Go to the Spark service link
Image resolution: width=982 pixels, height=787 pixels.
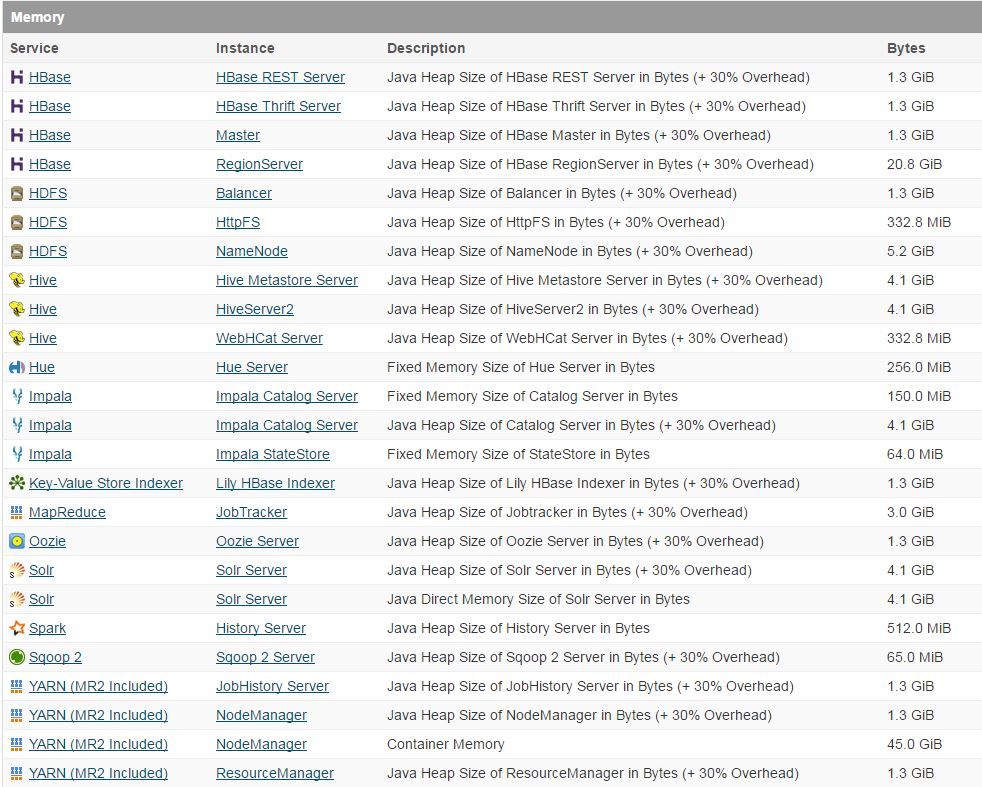point(47,628)
